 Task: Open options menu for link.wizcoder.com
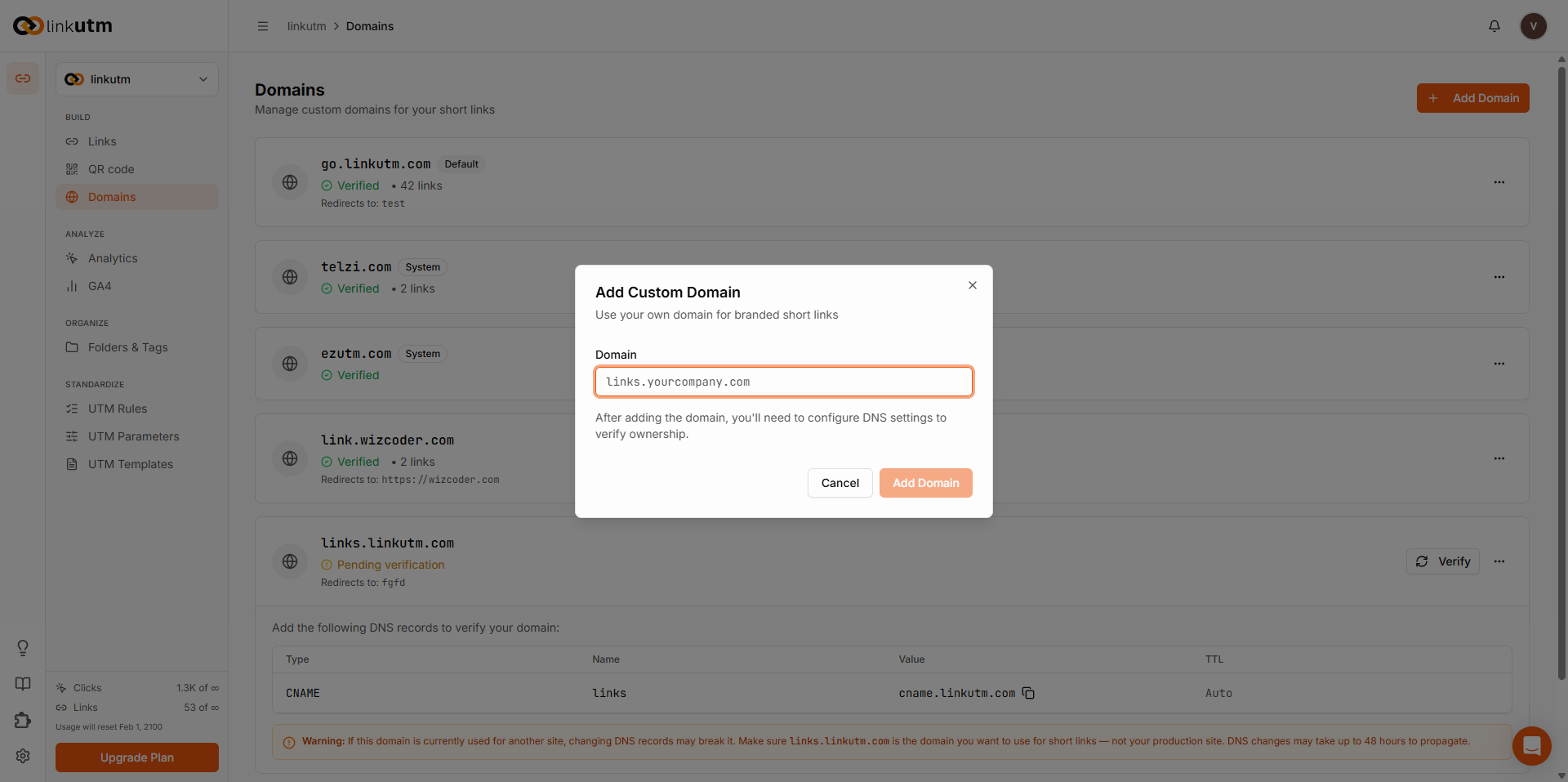1499,458
